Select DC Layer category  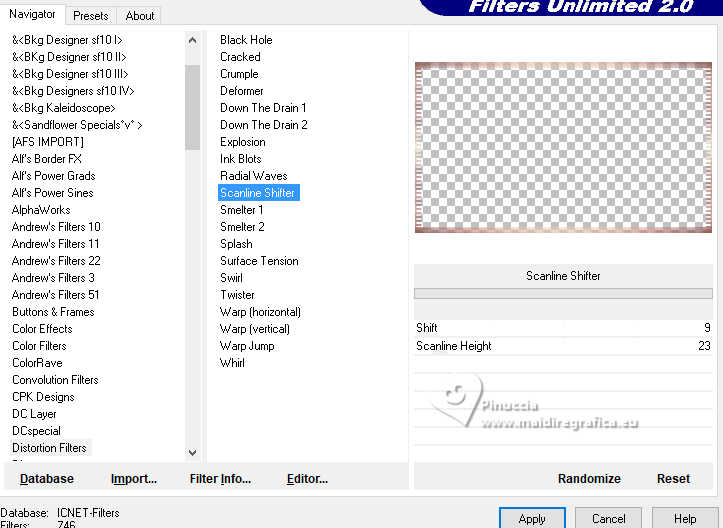[34, 415]
